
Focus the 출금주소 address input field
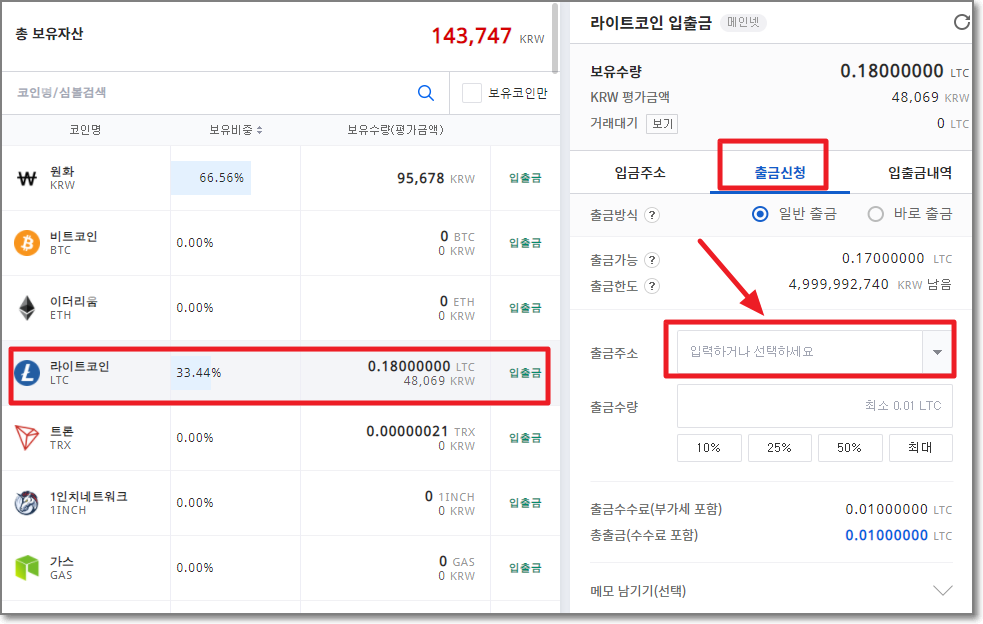pos(799,352)
